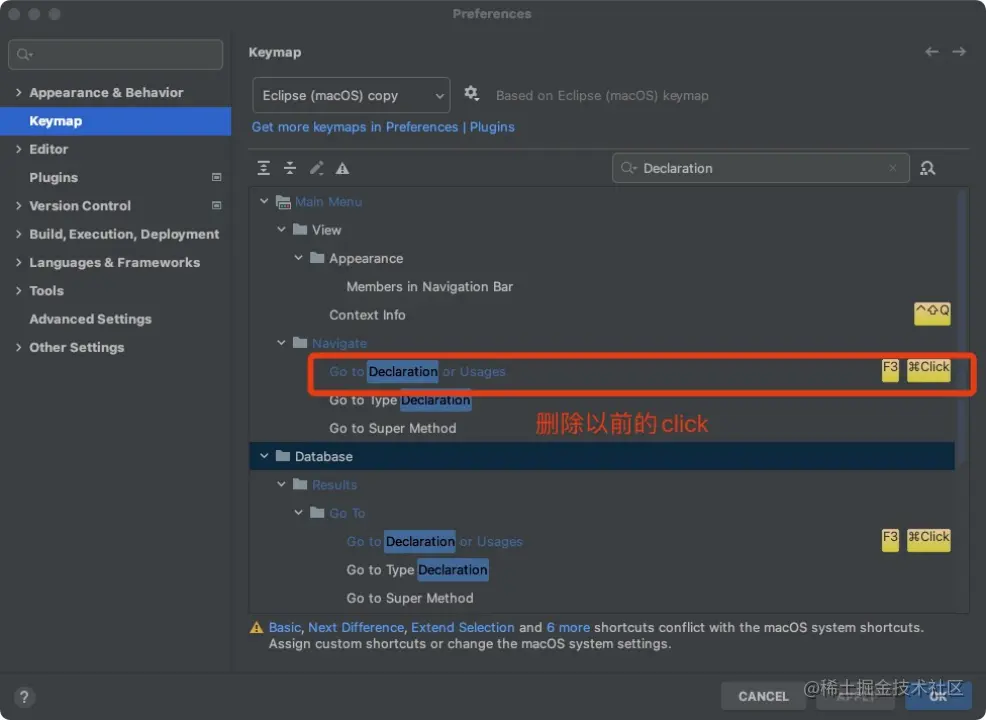
Task: Click the ⌘Click badge under Database Go To
Action: 929,539
